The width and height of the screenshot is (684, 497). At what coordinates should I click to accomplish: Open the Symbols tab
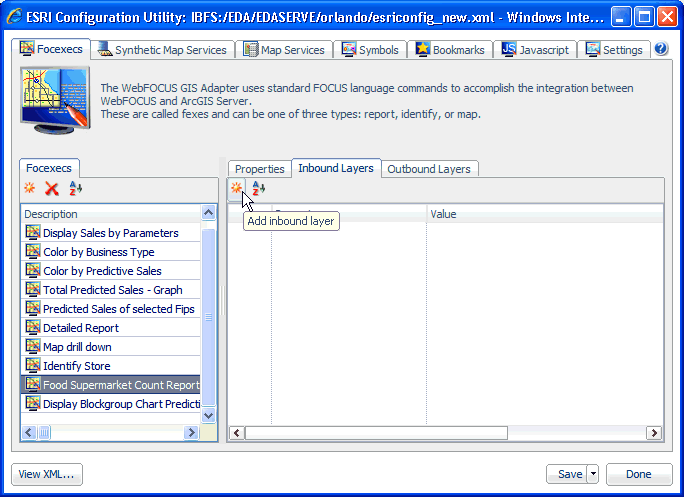pyautogui.click(x=370, y=50)
